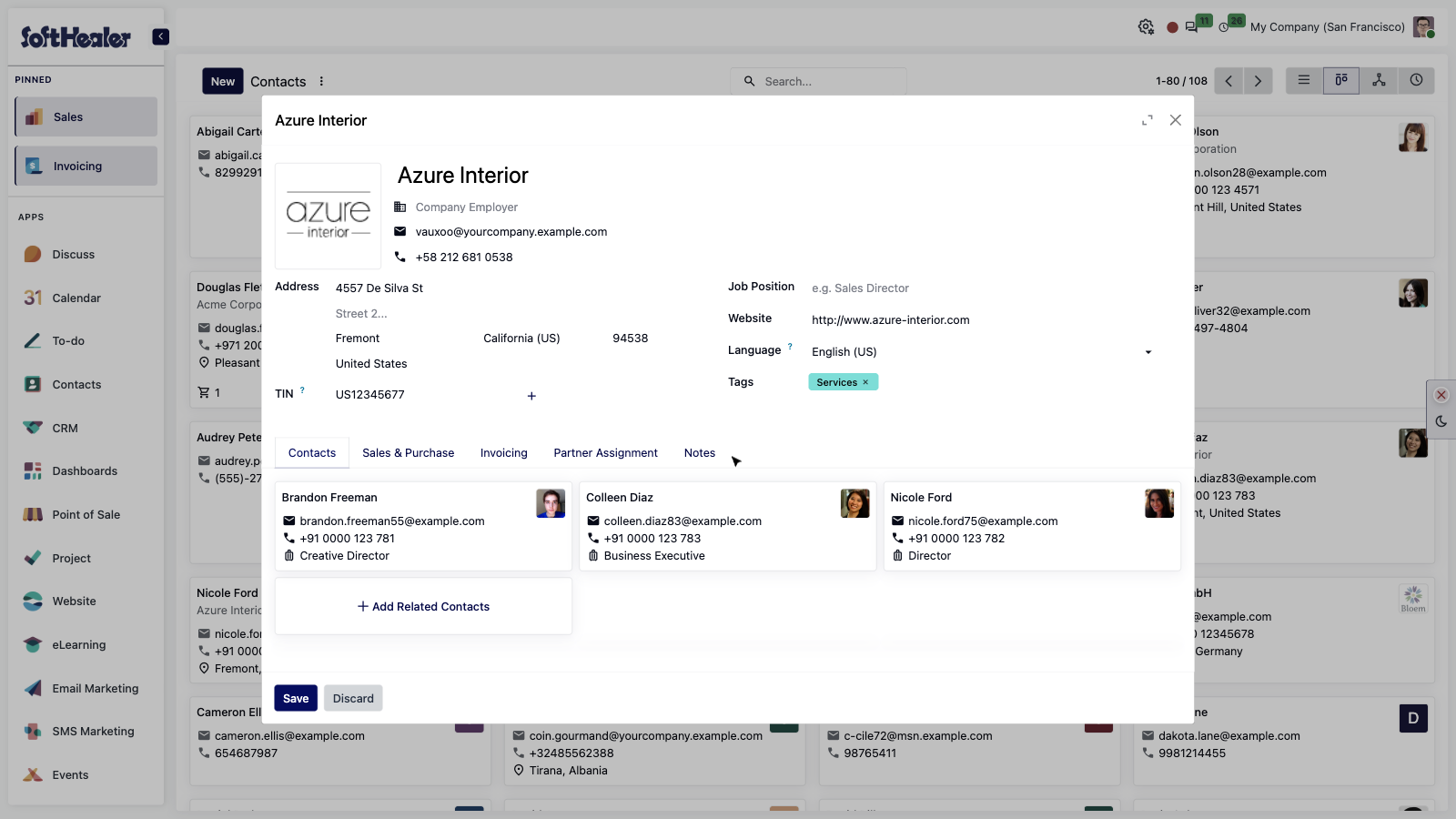Switch to kanban view icon
The width and height of the screenshot is (1456, 819).
pyautogui.click(x=1341, y=81)
